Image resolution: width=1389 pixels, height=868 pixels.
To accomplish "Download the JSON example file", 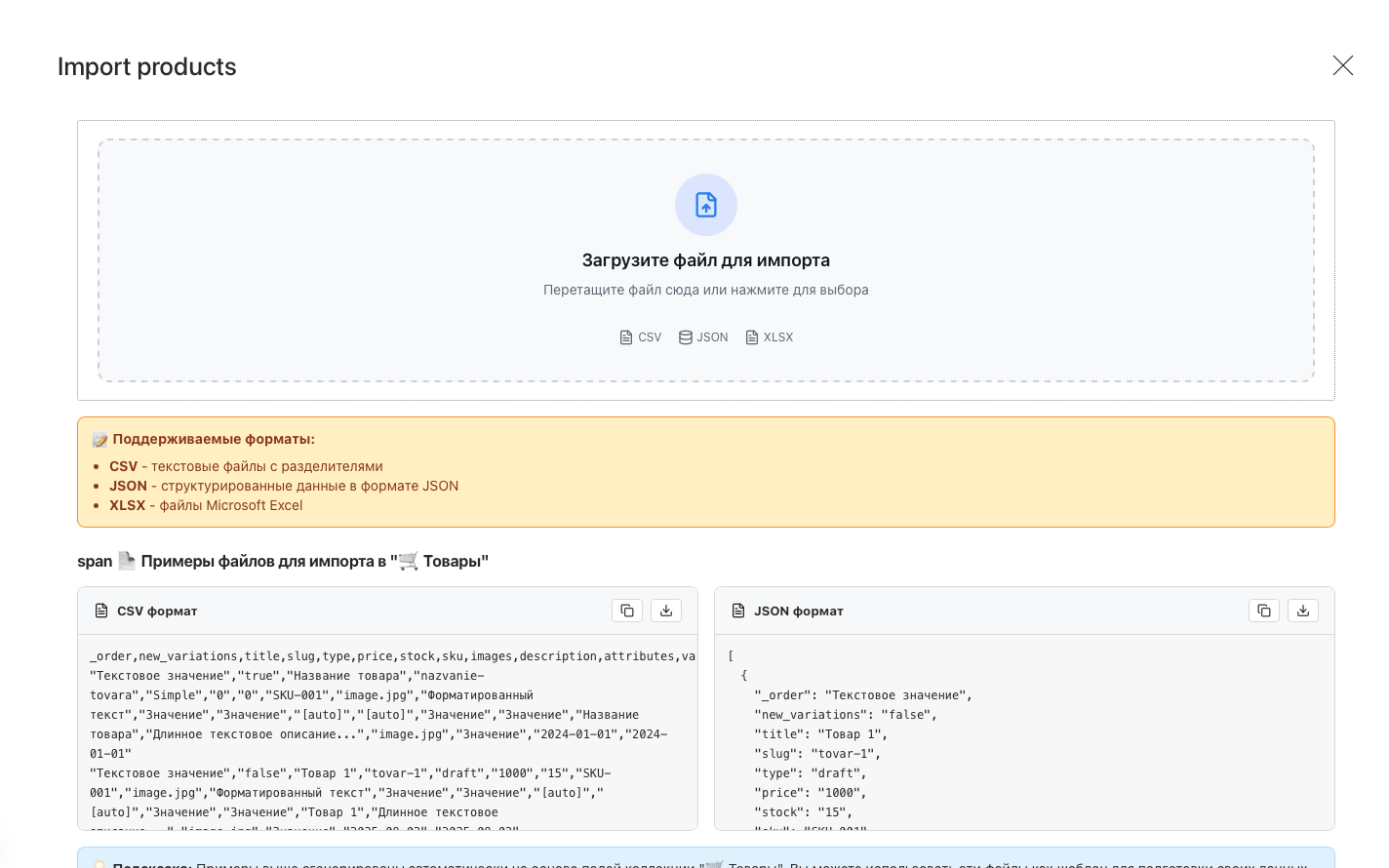I will tap(1303, 611).
